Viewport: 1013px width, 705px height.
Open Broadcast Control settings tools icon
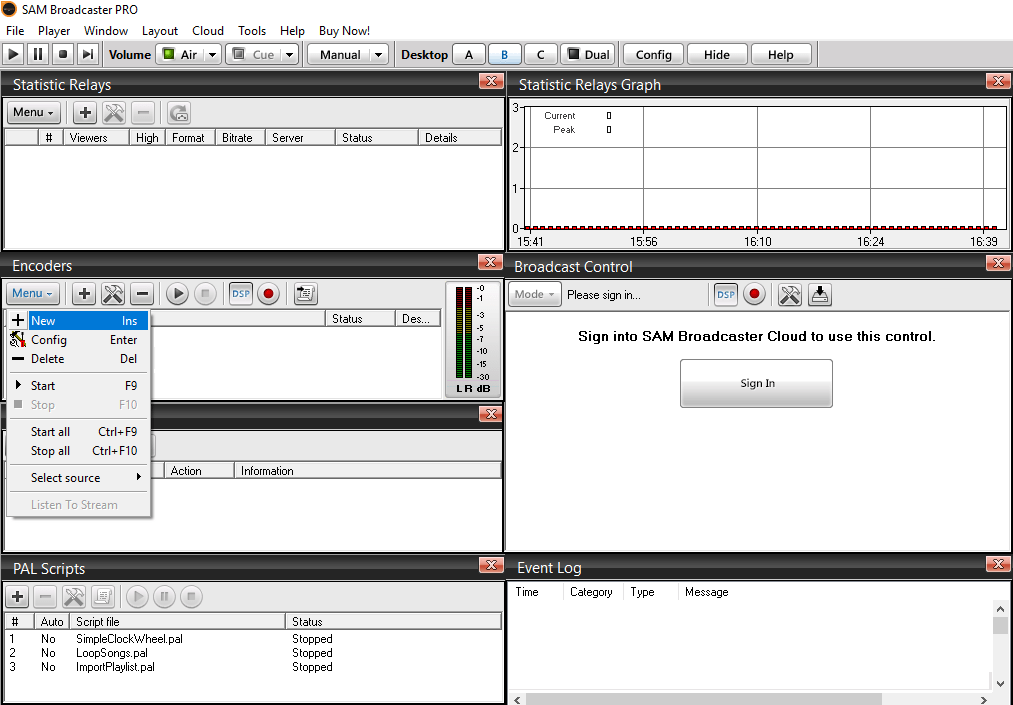coord(789,295)
